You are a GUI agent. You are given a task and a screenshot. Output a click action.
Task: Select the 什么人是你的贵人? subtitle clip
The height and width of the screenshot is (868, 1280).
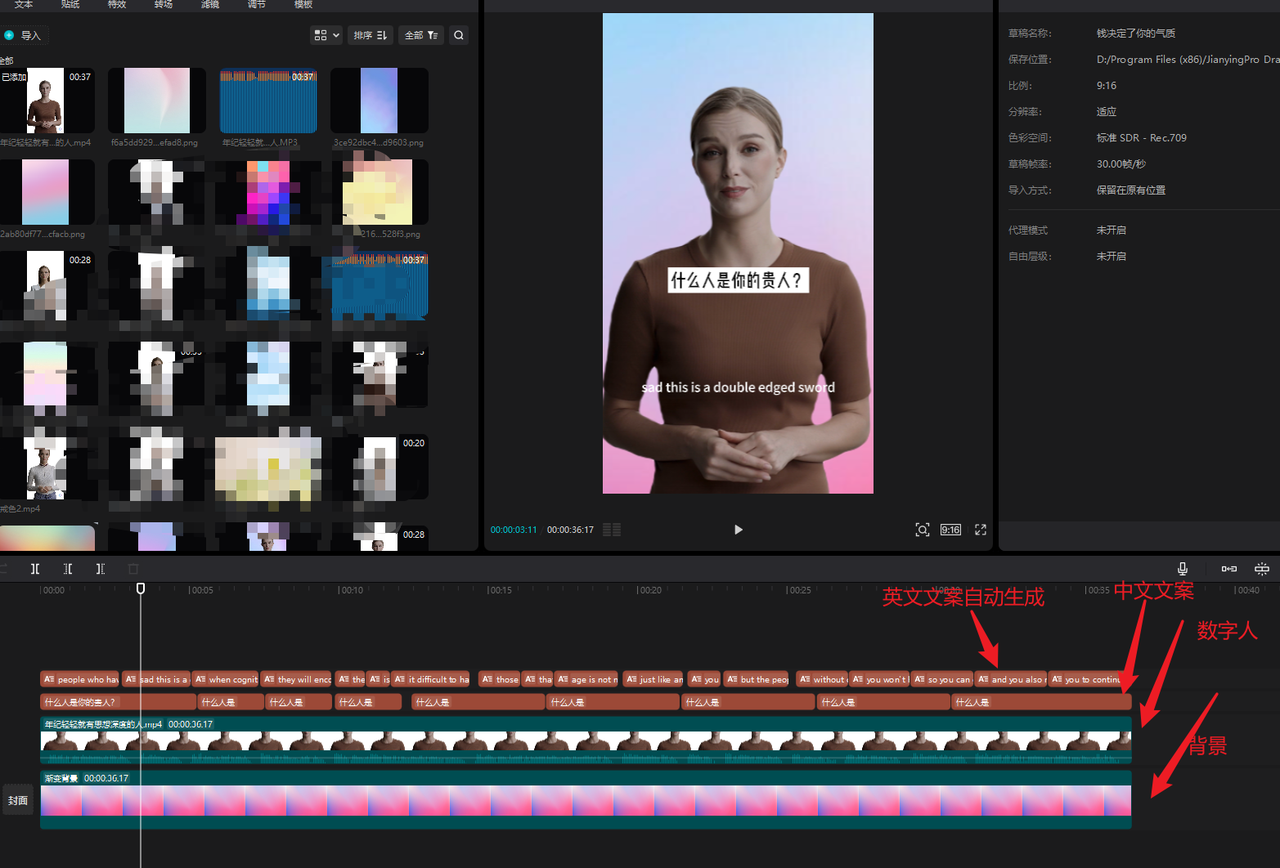(118, 702)
